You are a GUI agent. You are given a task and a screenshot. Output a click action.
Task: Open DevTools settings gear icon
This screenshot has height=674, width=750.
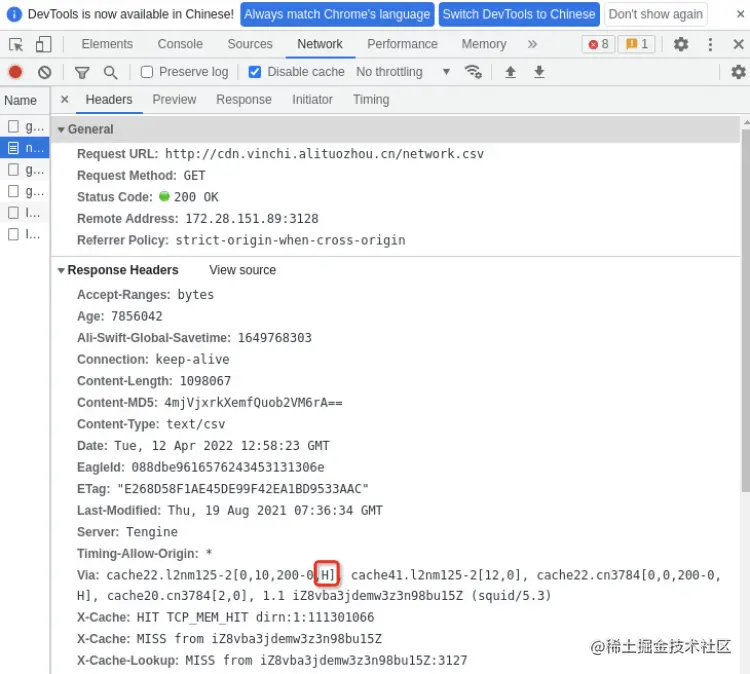(681, 44)
